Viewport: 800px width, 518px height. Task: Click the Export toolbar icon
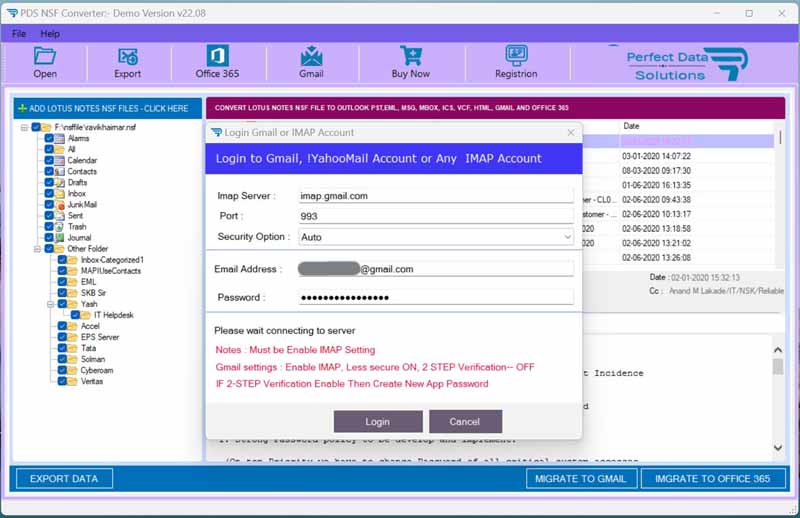point(128,56)
